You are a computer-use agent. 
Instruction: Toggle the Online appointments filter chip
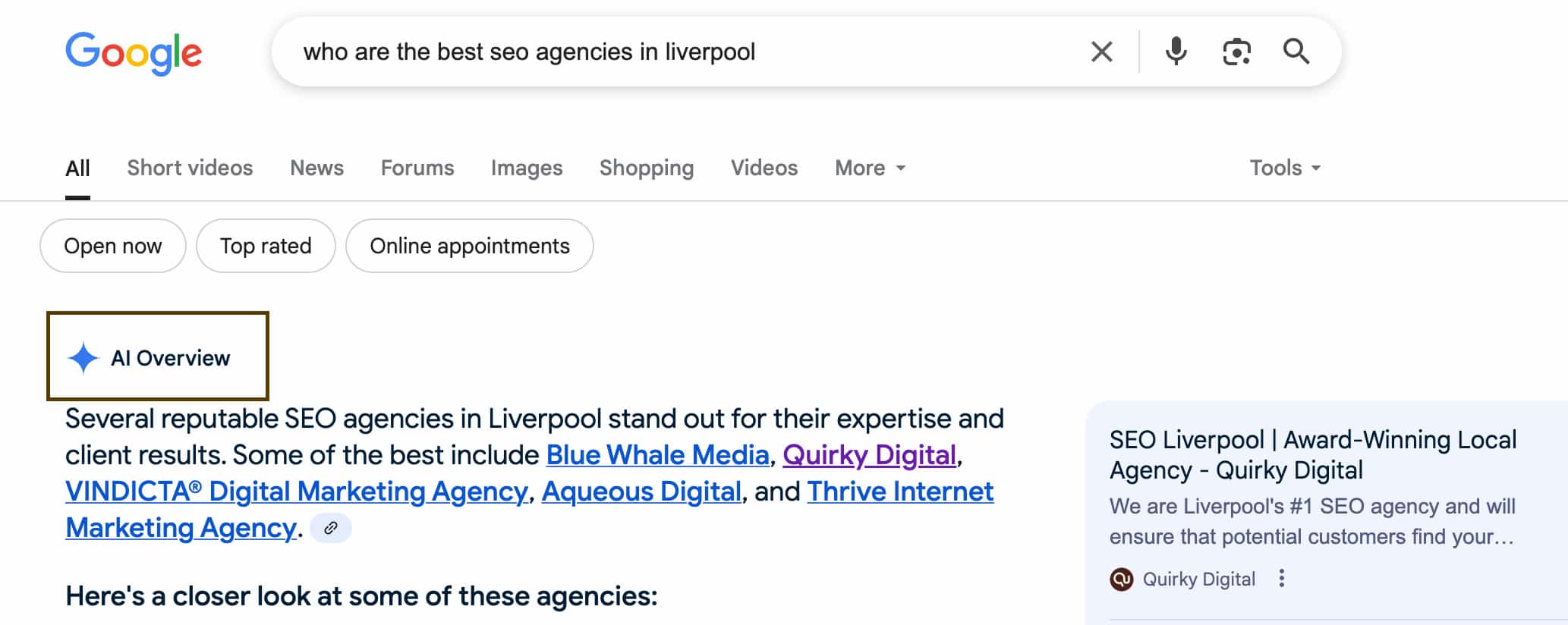(470, 246)
